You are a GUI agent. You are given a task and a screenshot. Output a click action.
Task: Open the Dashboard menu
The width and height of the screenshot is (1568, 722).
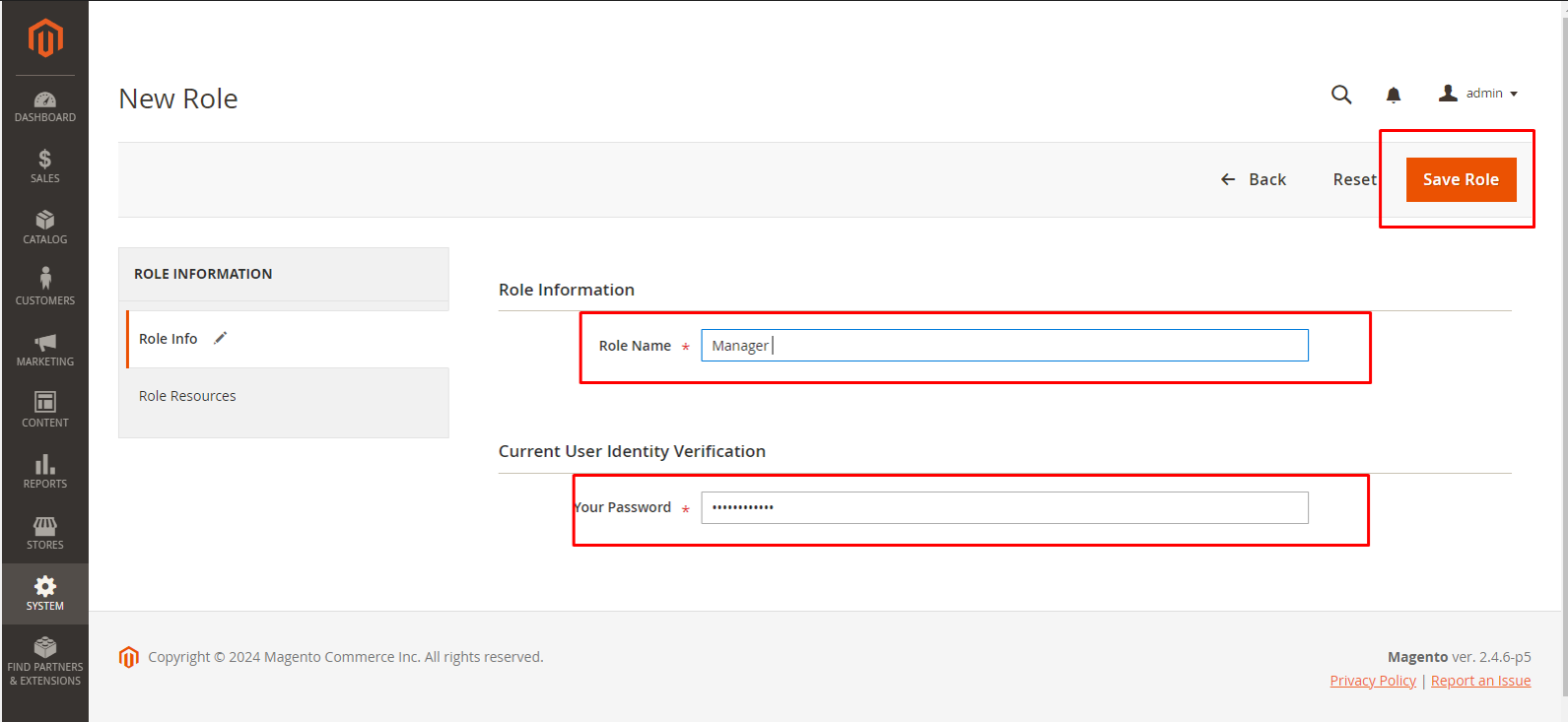[x=45, y=106]
